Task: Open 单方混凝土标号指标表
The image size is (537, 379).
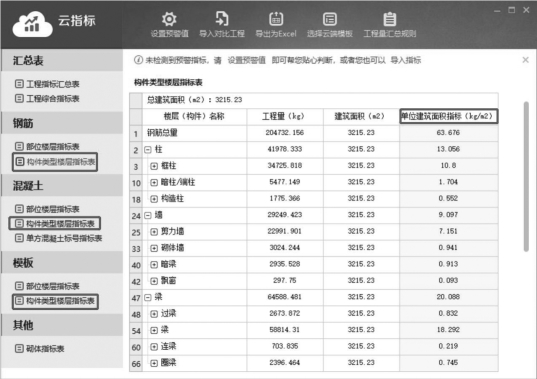Action: click(59, 238)
